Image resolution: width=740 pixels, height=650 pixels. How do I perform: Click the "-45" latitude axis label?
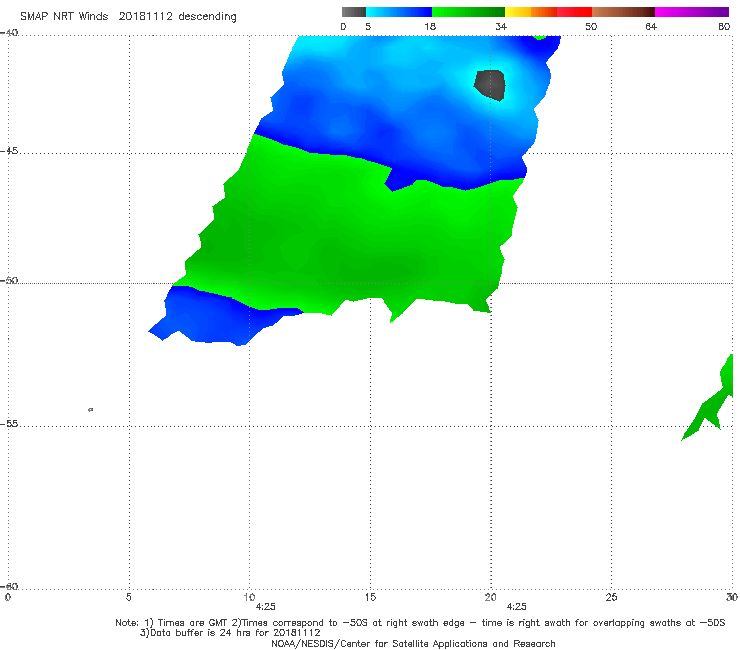click(x=9, y=151)
